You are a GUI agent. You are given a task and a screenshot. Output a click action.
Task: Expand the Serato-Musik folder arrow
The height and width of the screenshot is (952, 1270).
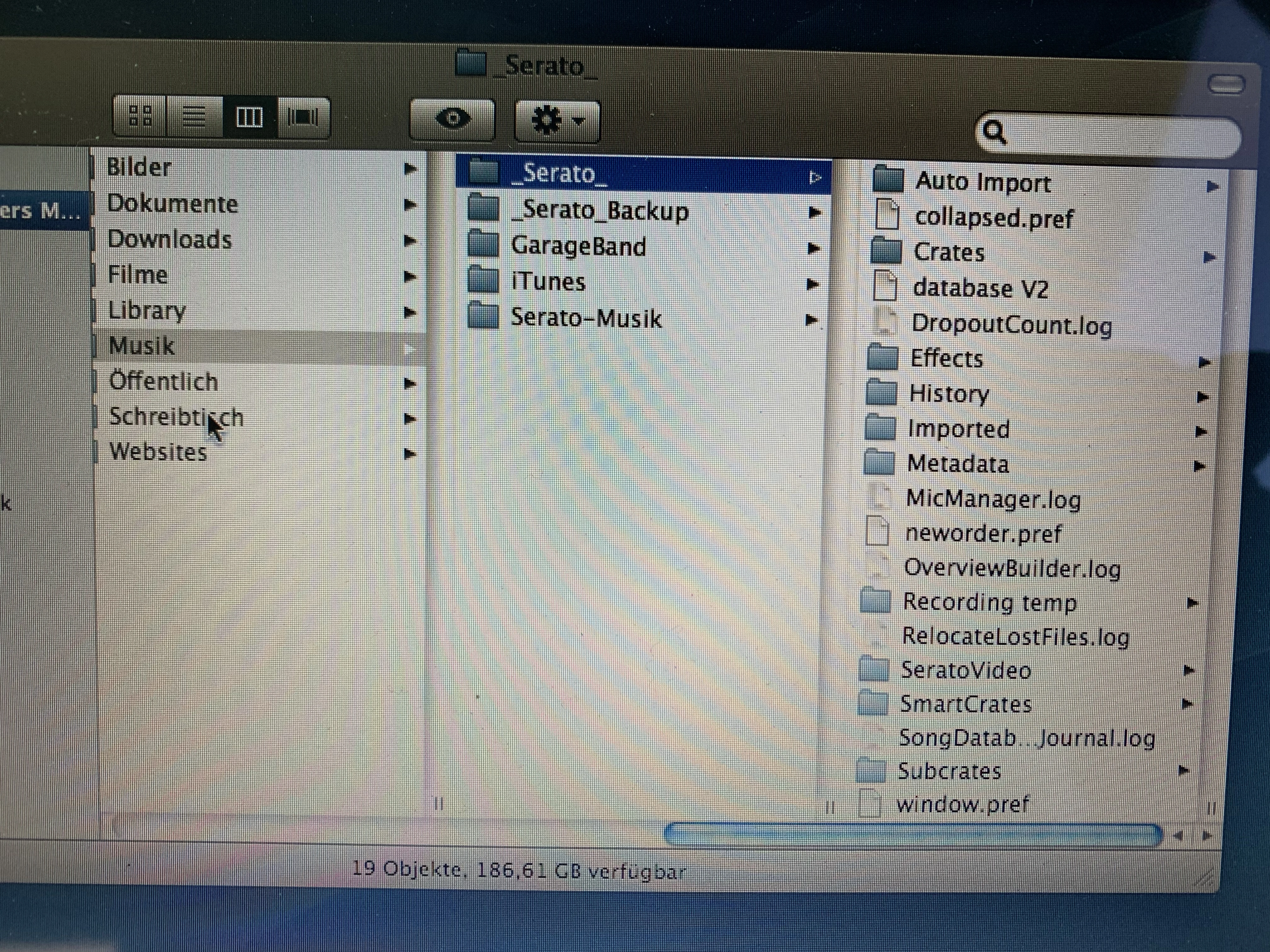(x=811, y=320)
